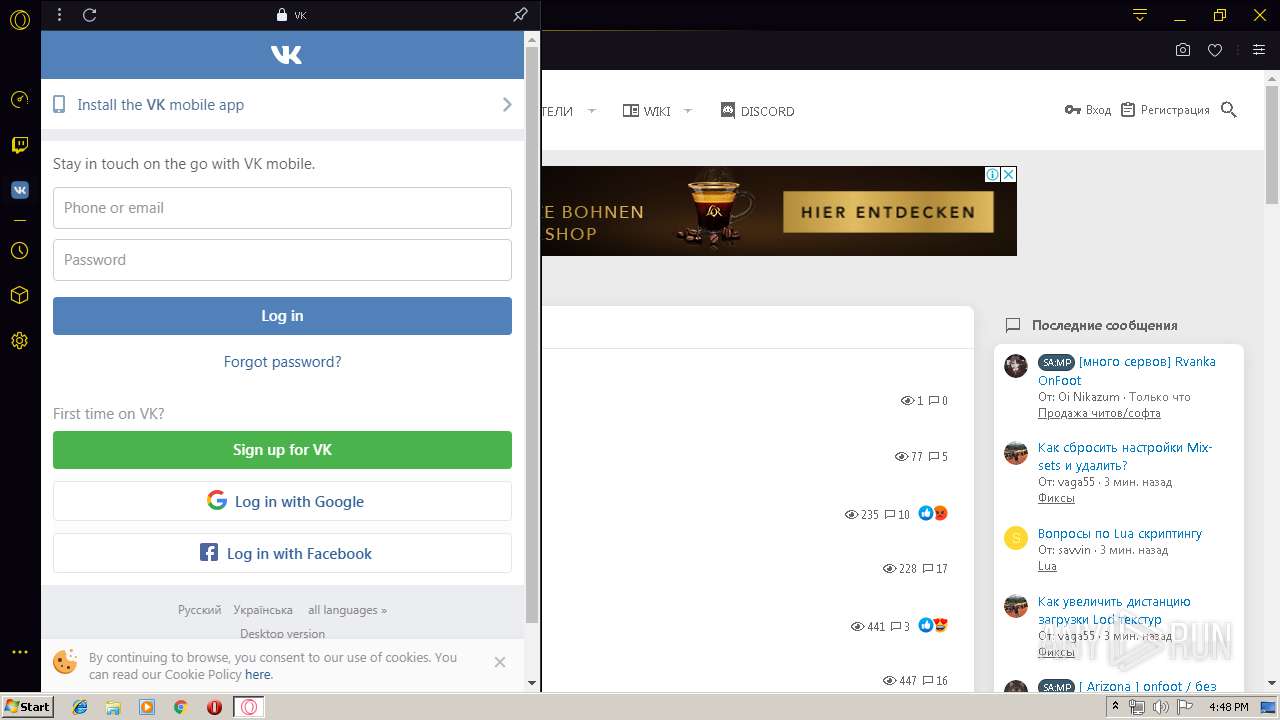Open sidebar setup three-dots at bottom
1280x720 pixels.
pyautogui.click(x=19, y=652)
